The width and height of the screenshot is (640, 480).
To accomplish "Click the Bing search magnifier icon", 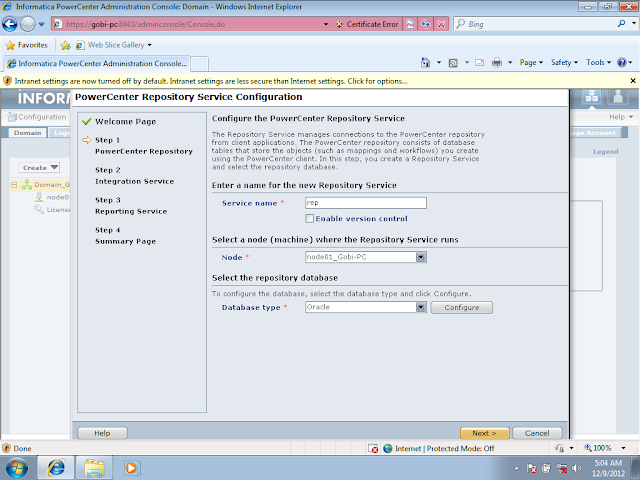I will (x=622, y=24).
